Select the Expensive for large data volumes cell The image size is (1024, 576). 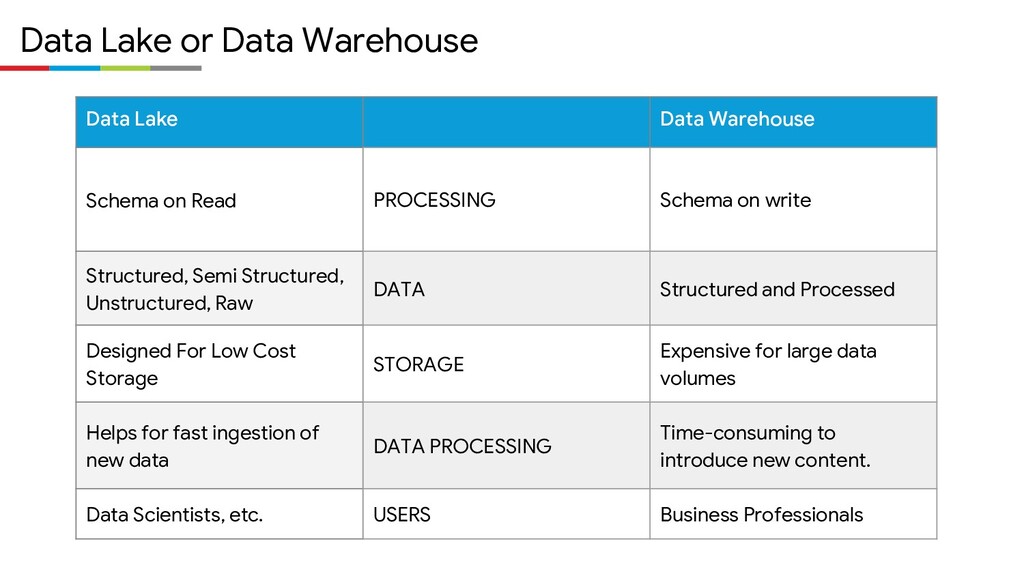pos(793,364)
